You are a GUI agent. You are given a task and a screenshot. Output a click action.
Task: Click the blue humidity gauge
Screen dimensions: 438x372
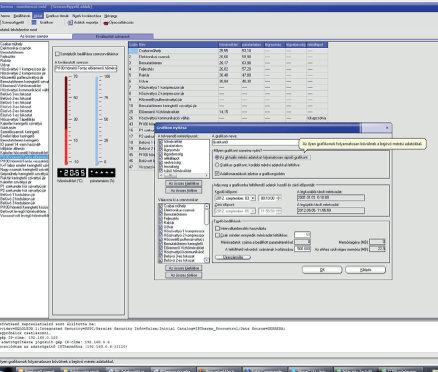click(98, 120)
